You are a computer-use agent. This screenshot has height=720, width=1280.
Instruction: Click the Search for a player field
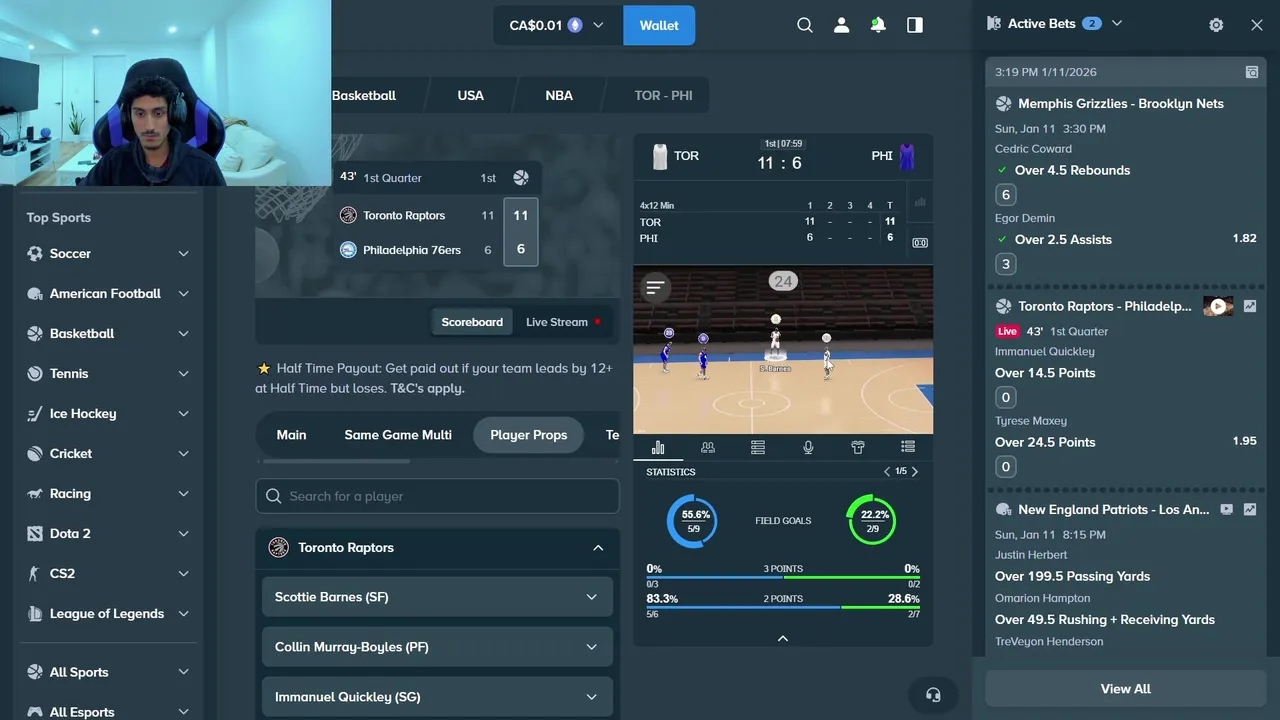(x=437, y=496)
